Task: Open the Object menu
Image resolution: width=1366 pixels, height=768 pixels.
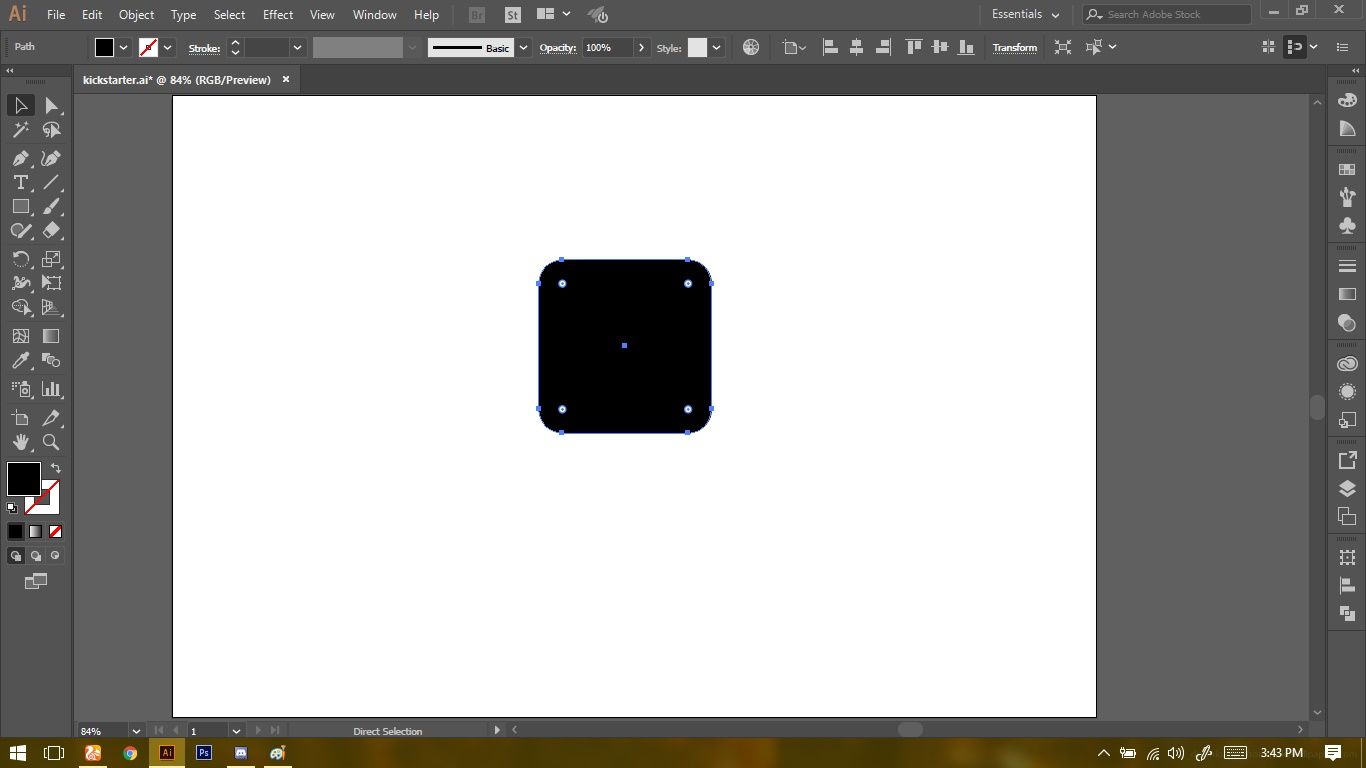Action: 136,15
